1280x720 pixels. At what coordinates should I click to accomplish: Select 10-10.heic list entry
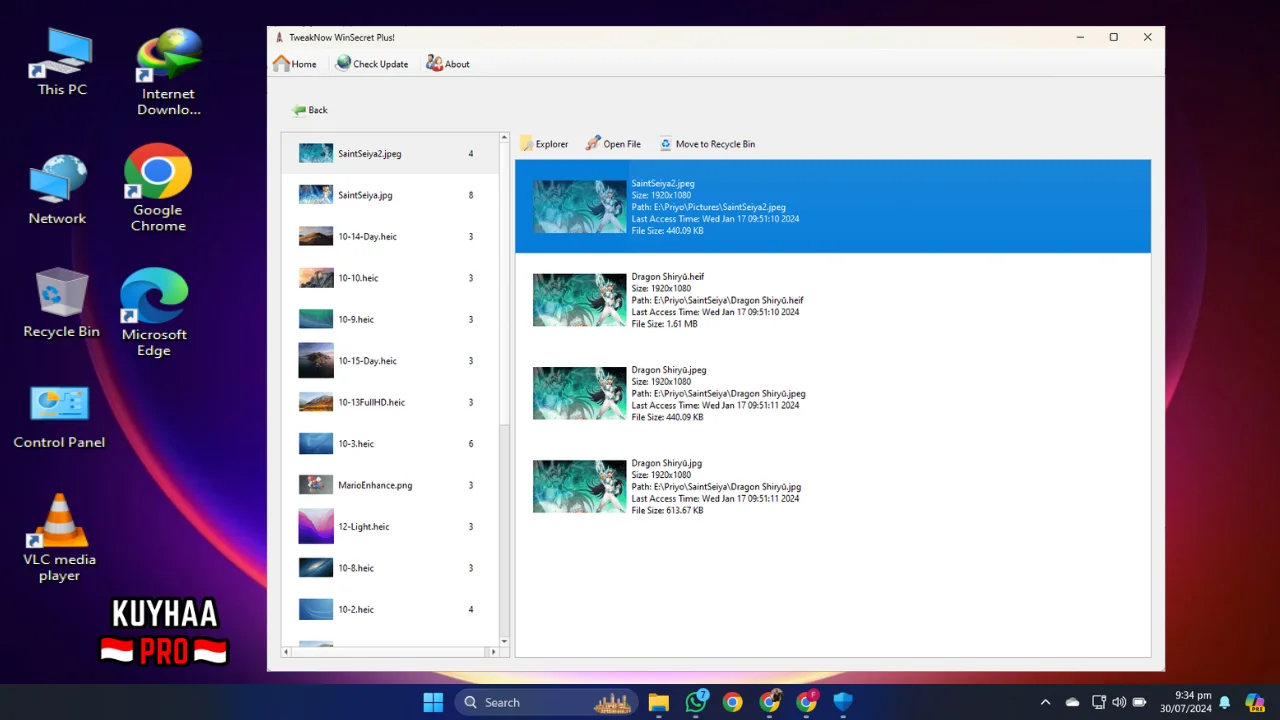390,278
